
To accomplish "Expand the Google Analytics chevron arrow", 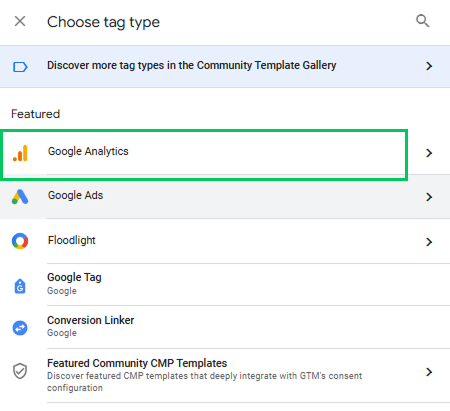I will 429,153.
